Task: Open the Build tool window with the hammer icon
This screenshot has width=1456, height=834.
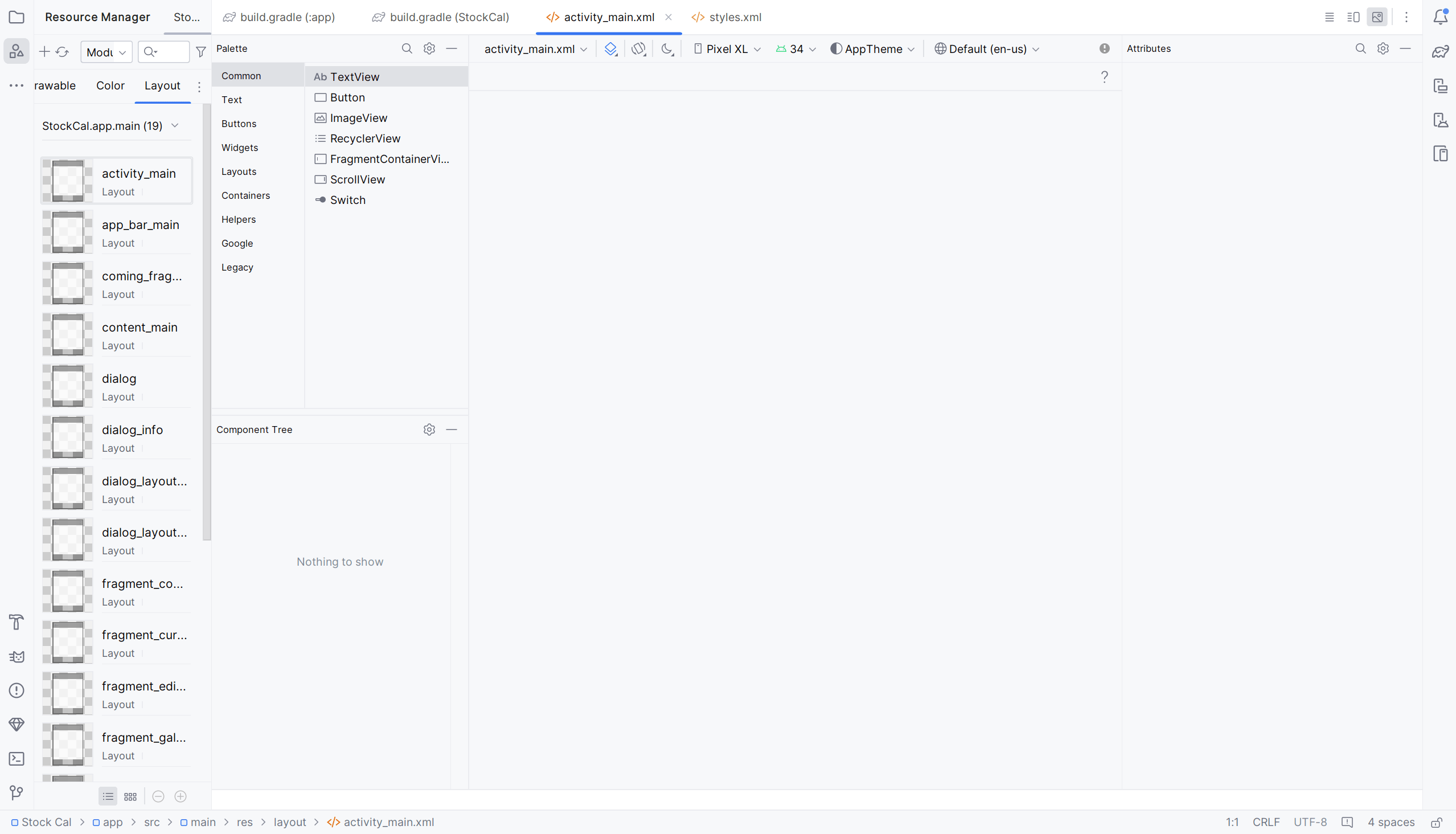Action: tap(17, 622)
